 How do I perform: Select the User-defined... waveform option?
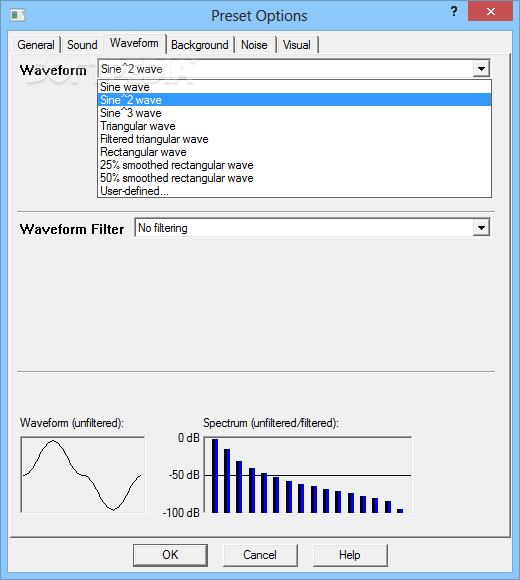(x=294, y=190)
